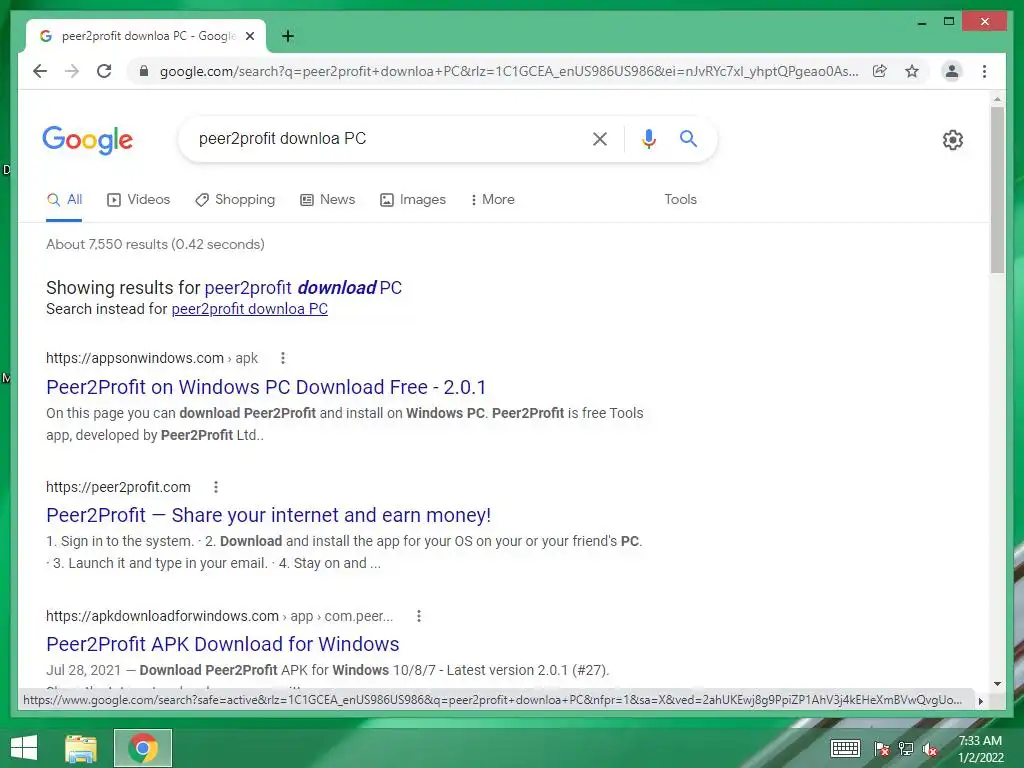1024x768 pixels.
Task: Search instead for 'peer2profit downloa PC'
Action: pyautogui.click(x=249, y=309)
